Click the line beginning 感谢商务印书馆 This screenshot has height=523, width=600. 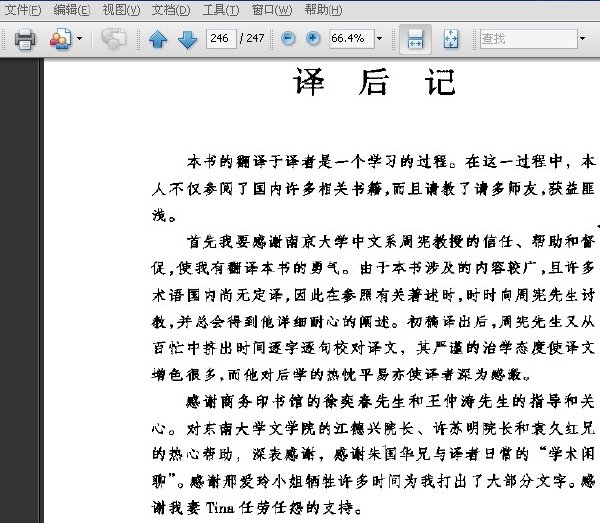(x=390, y=401)
